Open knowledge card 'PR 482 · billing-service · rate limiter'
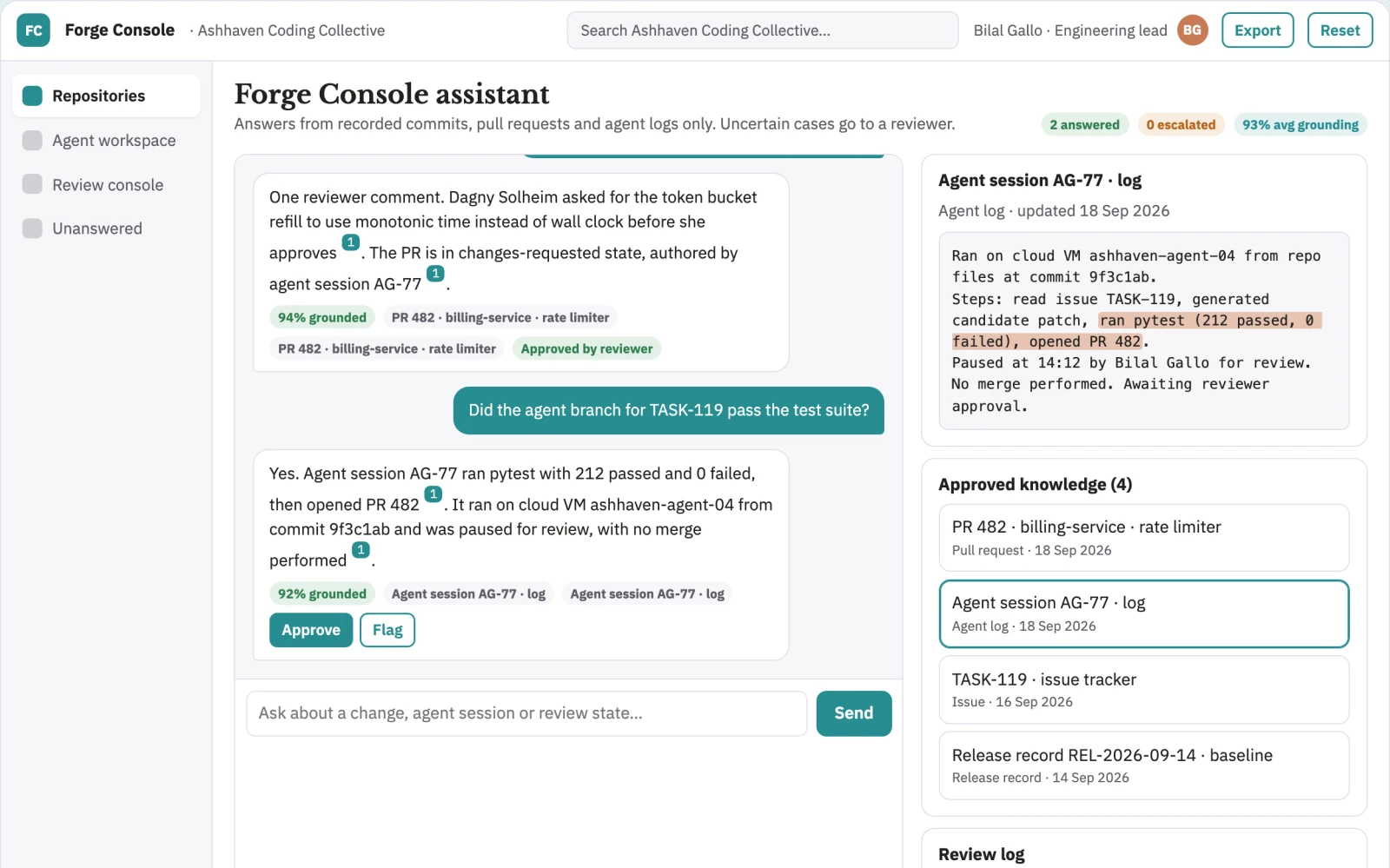1390x868 pixels. [x=1143, y=538]
